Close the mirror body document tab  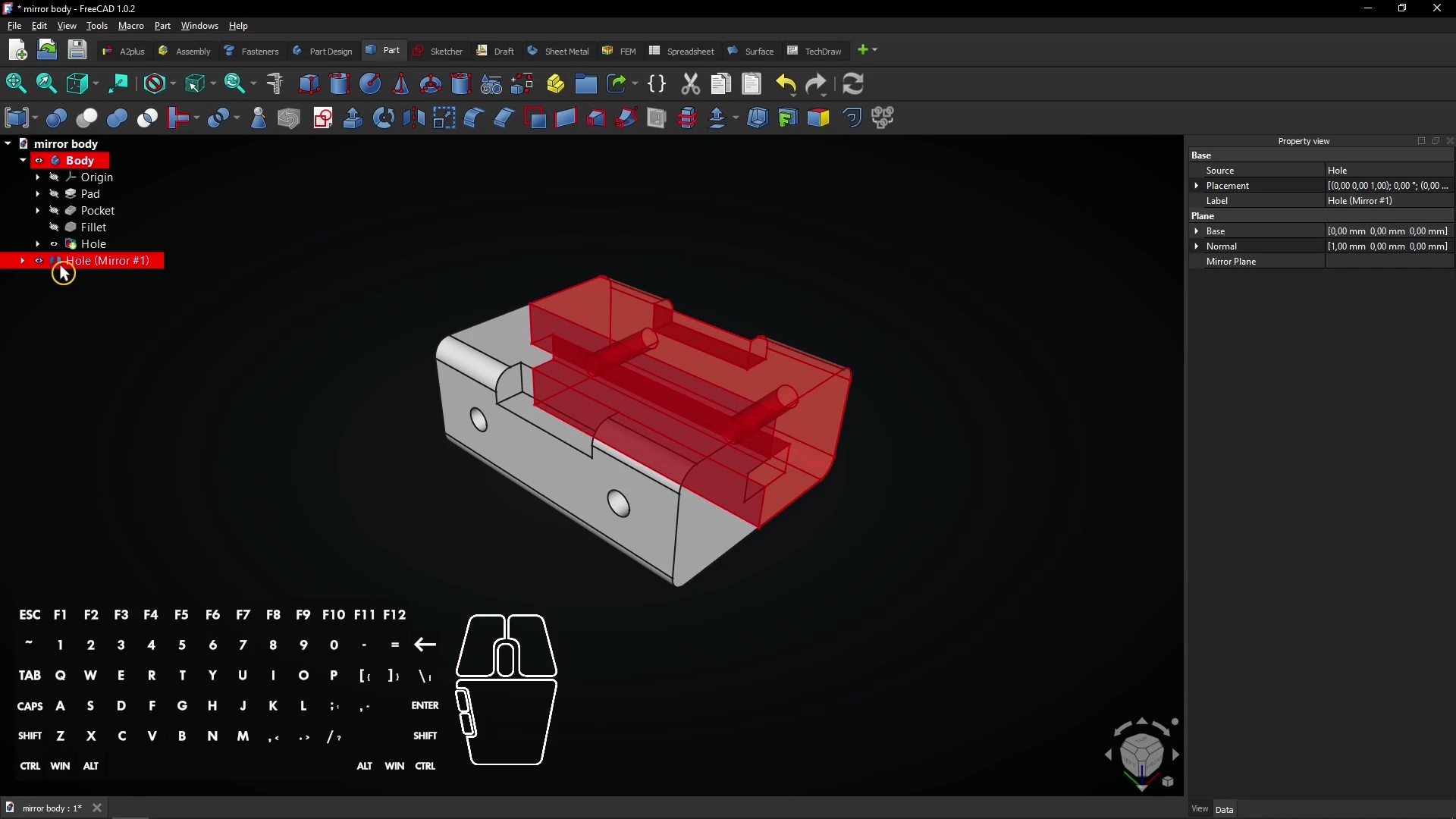click(x=96, y=808)
